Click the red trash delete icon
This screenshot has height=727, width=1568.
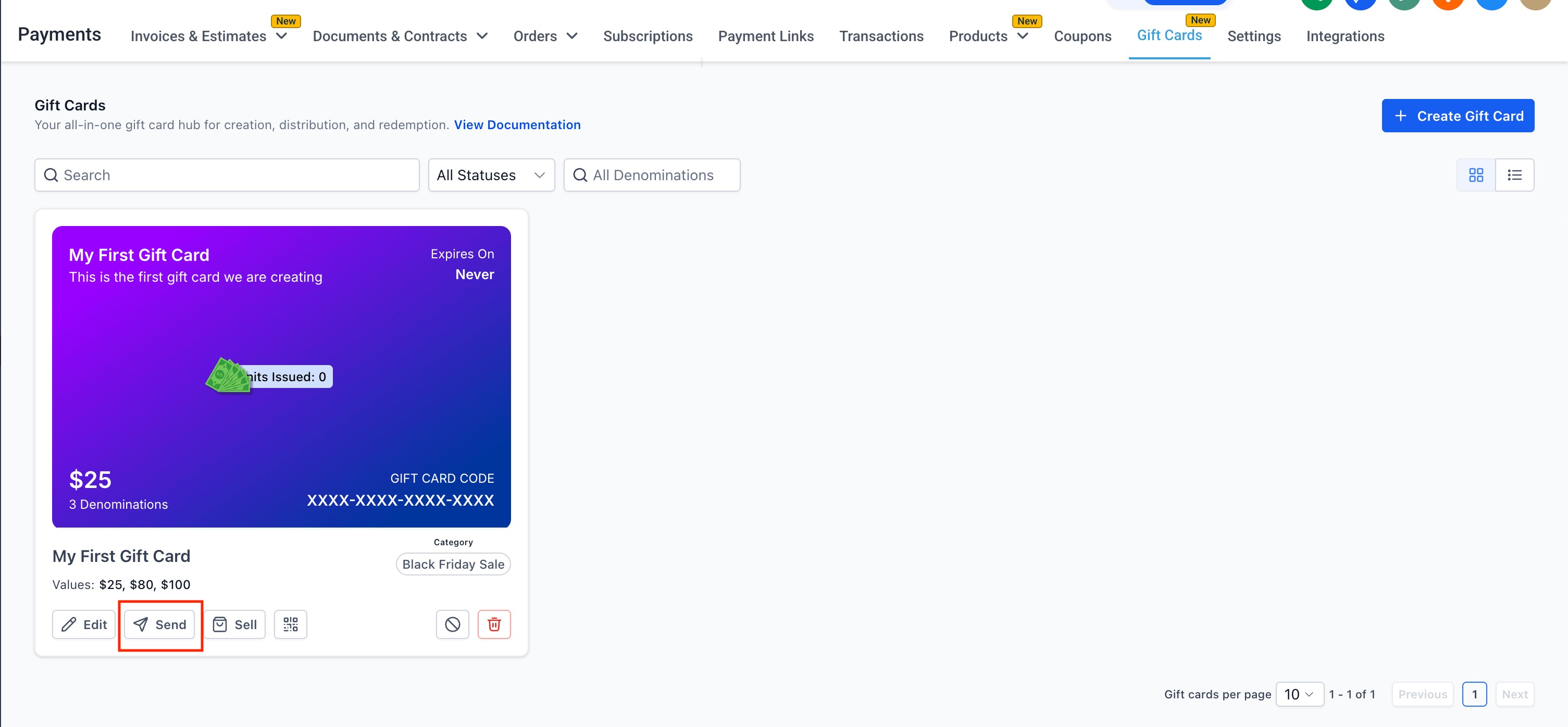pyautogui.click(x=494, y=624)
